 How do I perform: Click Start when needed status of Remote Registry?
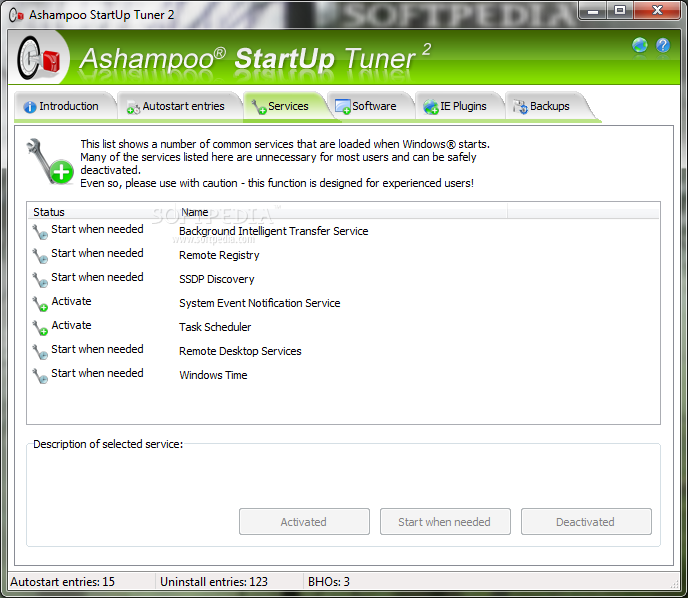[97, 253]
